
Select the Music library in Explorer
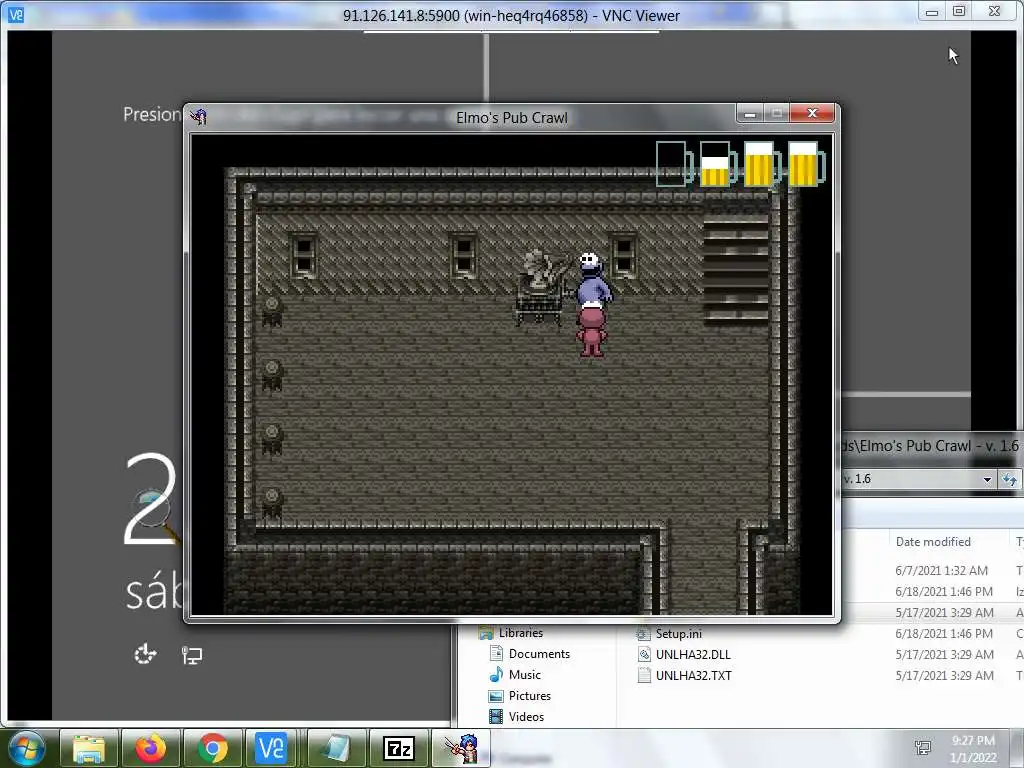[524, 675]
